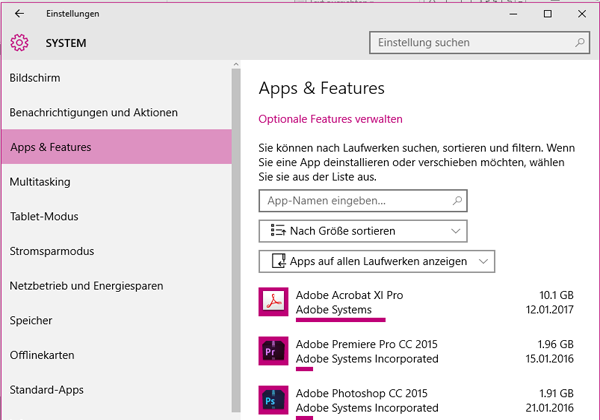Select Apps & Features in sidebar
The image size is (600, 420).
pos(117,147)
